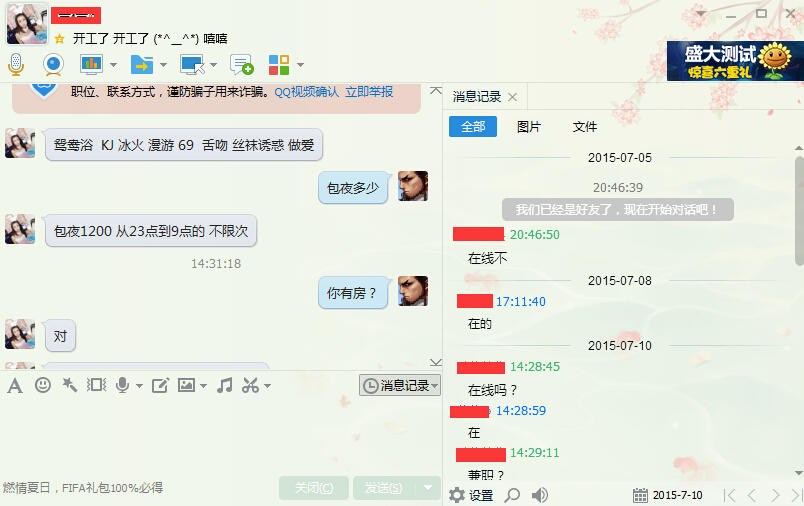Click the 立即举报 report link
Image resolution: width=804 pixels, height=506 pixels.
tap(369, 92)
